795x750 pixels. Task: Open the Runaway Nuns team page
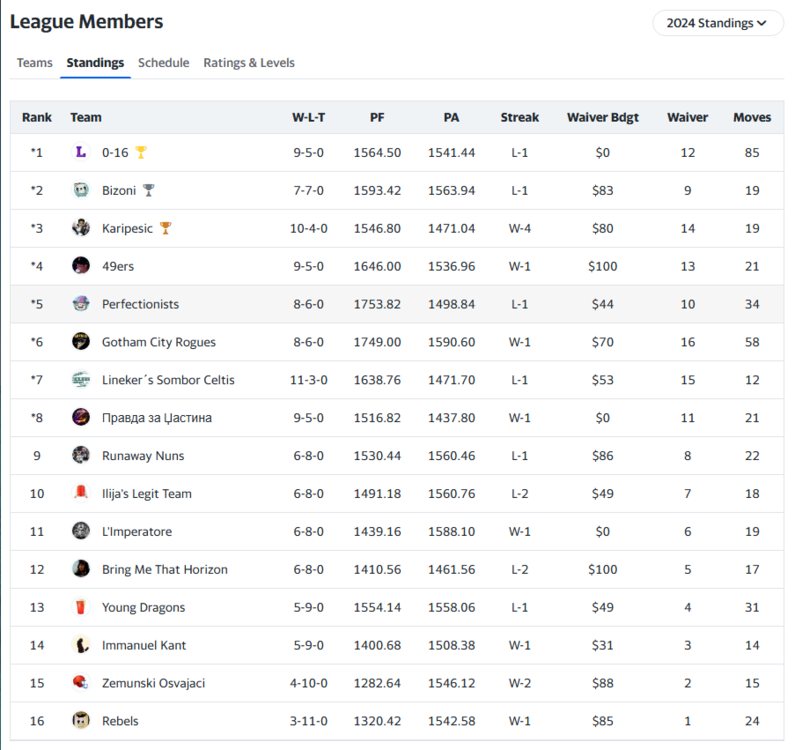pos(143,456)
